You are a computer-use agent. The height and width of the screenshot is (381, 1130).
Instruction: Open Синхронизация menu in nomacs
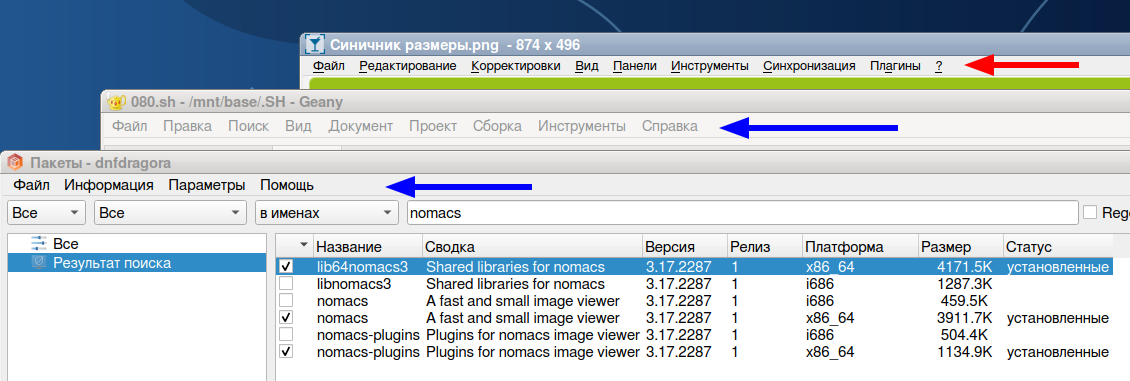pos(809,66)
